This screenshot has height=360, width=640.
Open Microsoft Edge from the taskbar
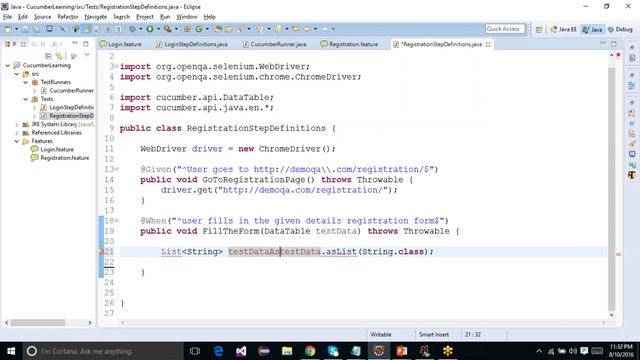point(218,351)
